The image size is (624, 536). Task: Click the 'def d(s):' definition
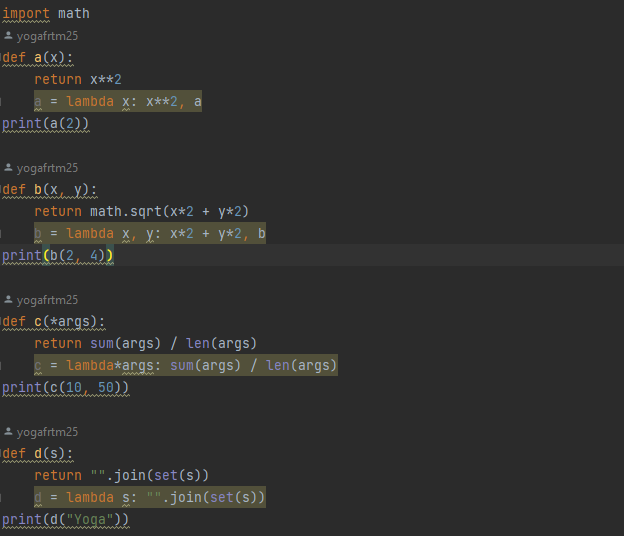point(38,454)
